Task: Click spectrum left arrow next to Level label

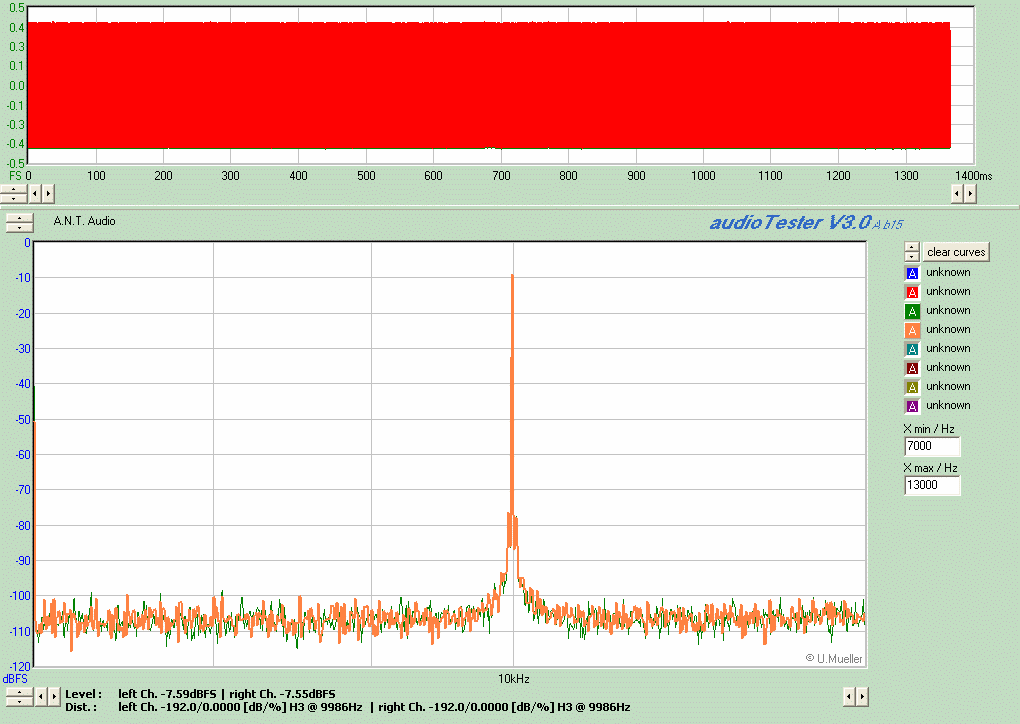Action: point(41,696)
